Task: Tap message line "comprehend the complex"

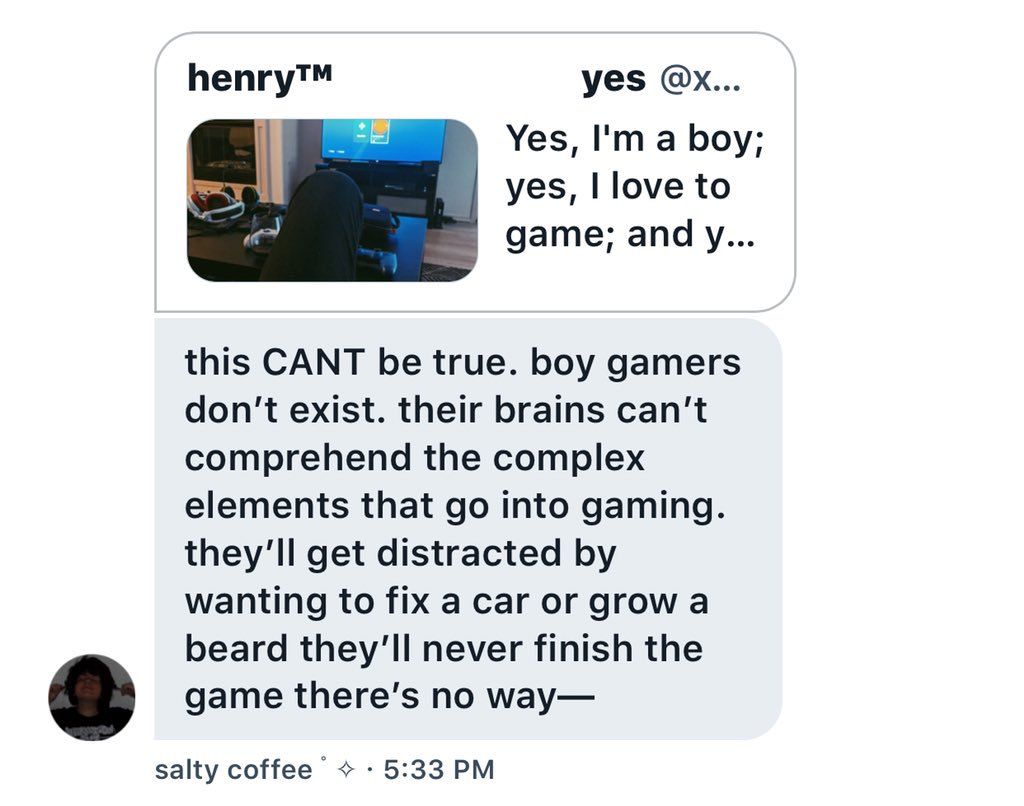Action: click(414, 458)
